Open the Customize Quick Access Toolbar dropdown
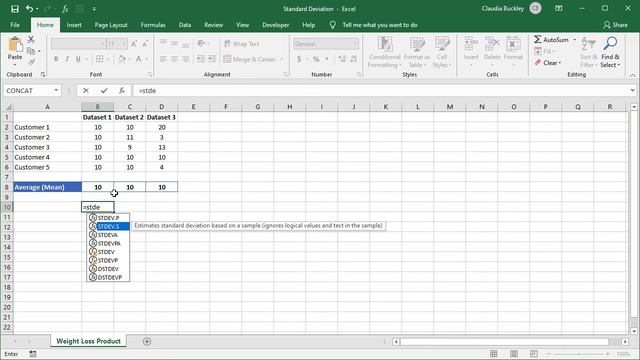 point(94,9)
